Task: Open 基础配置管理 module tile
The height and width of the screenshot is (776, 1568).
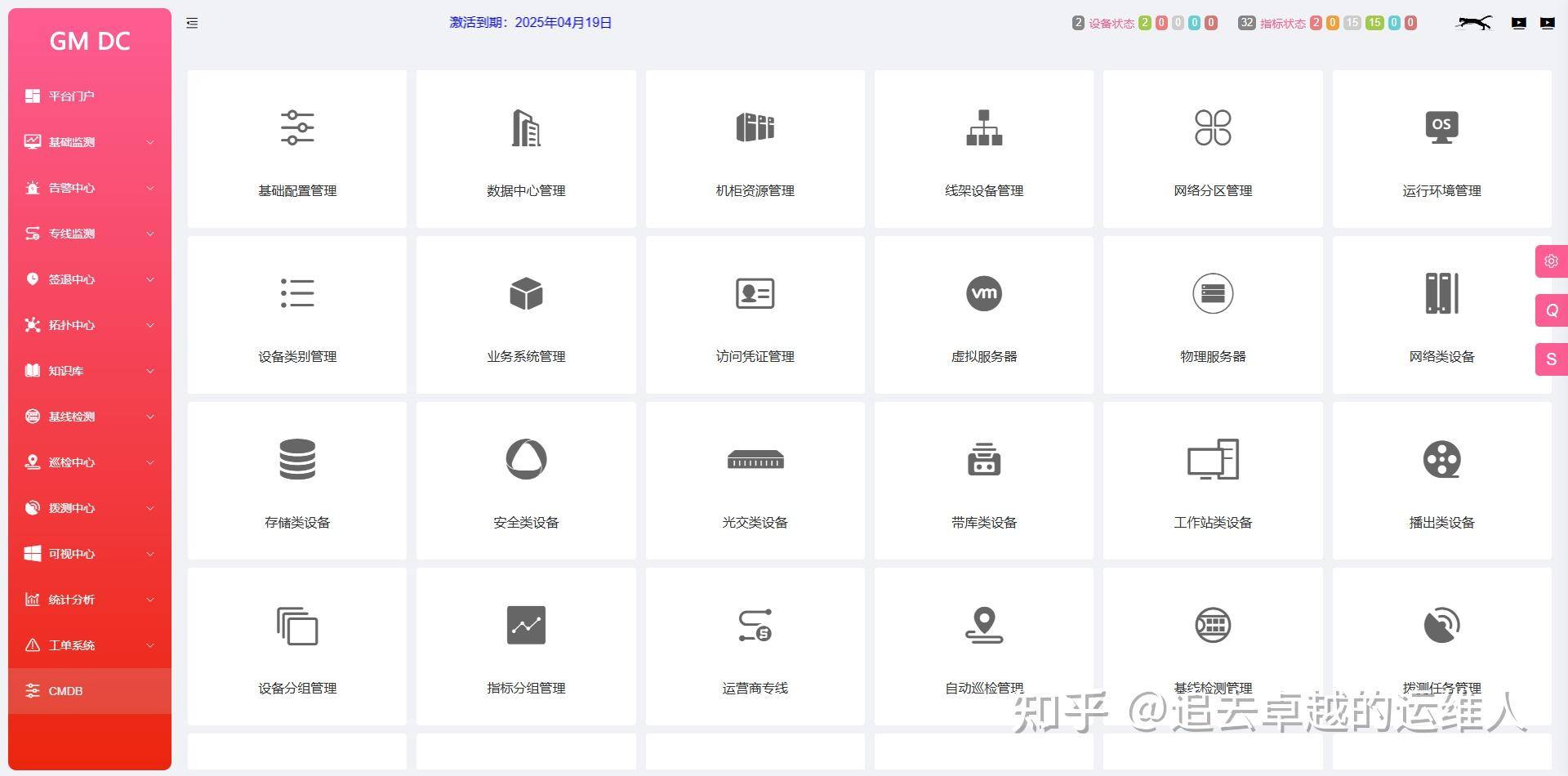Action: pyautogui.click(x=297, y=149)
